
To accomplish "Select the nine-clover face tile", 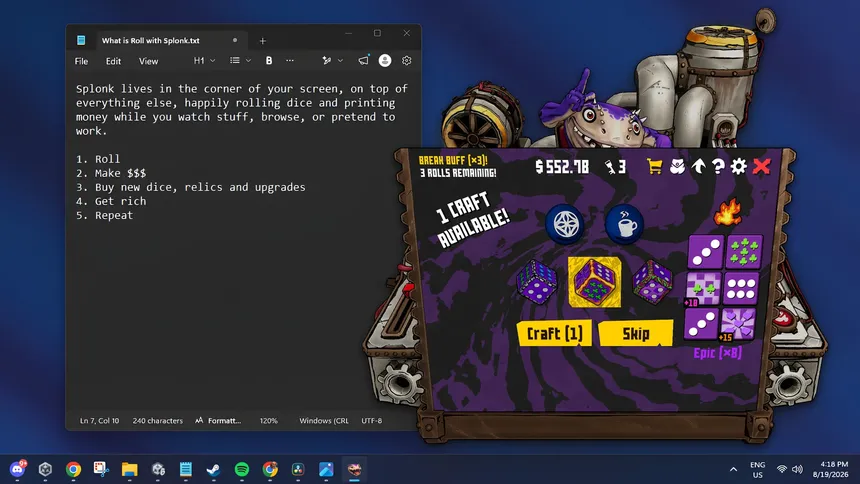I will pyautogui.click(x=744, y=251).
